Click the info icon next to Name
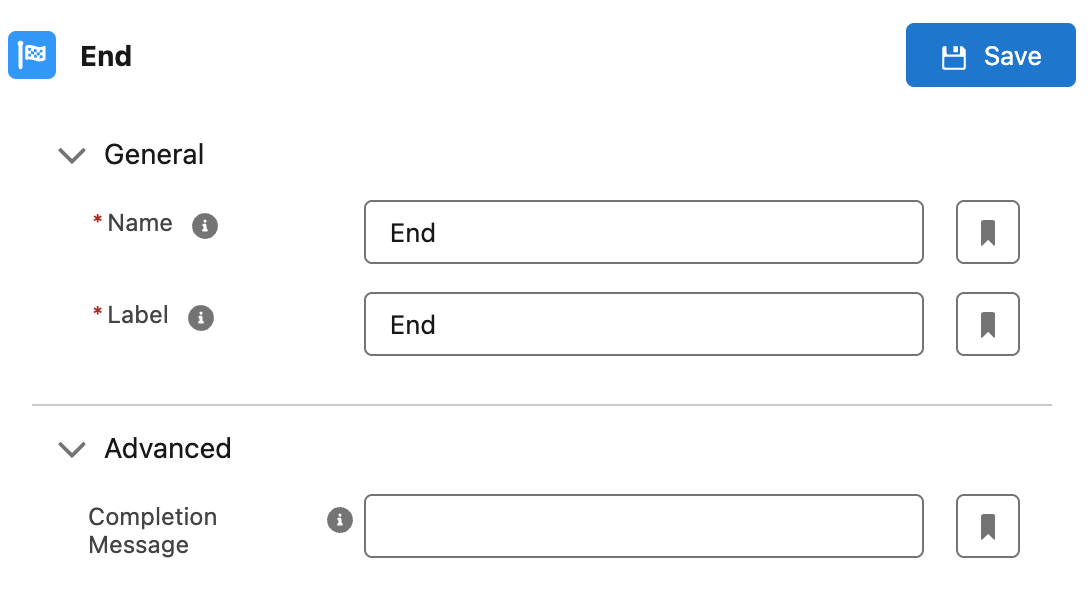1088x594 pixels. pyautogui.click(x=205, y=226)
